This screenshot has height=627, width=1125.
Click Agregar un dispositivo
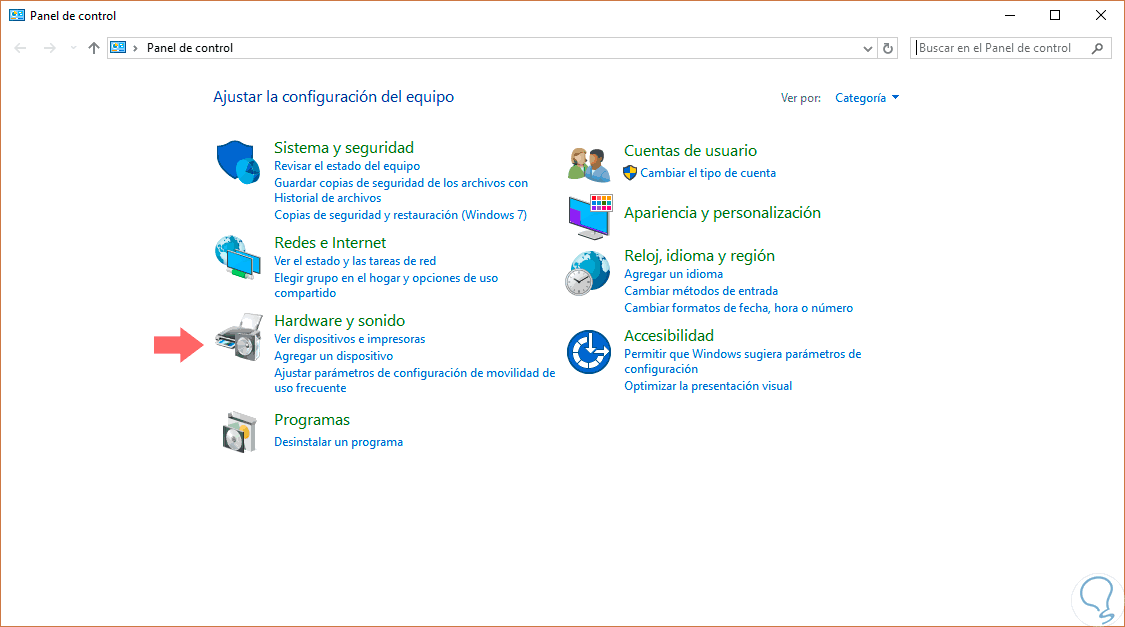pyautogui.click(x=333, y=356)
